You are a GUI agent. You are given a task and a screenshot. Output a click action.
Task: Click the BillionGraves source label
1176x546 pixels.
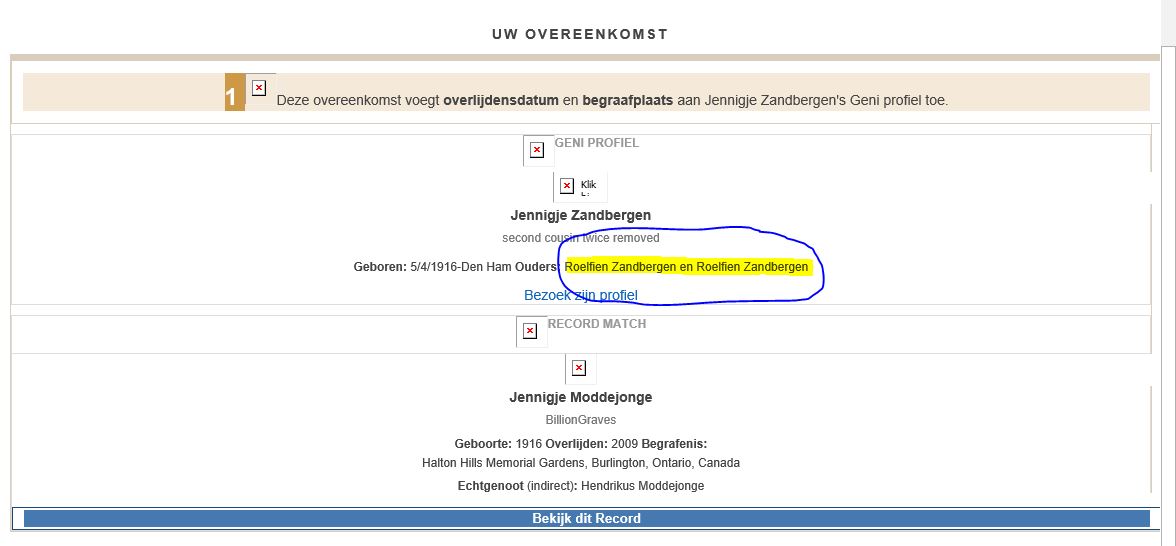click(x=580, y=420)
